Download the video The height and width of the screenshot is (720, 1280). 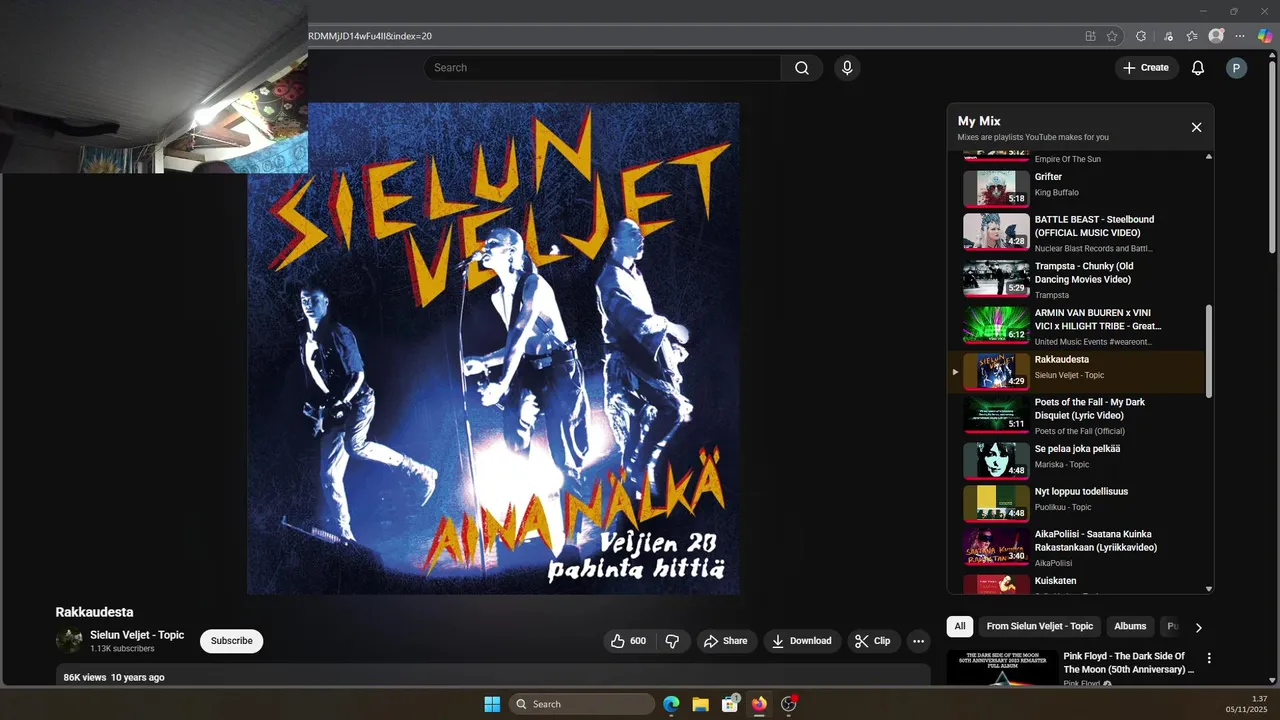pos(802,641)
